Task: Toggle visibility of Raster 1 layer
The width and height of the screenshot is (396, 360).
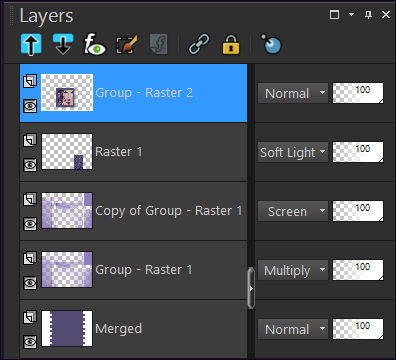Action: coord(30,165)
